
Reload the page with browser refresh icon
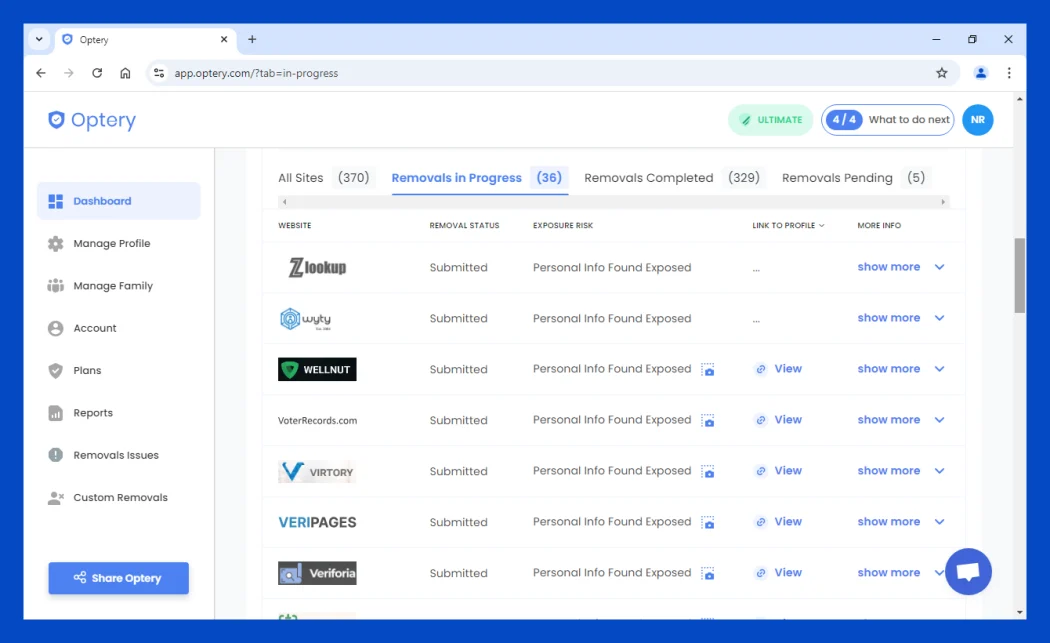(97, 73)
